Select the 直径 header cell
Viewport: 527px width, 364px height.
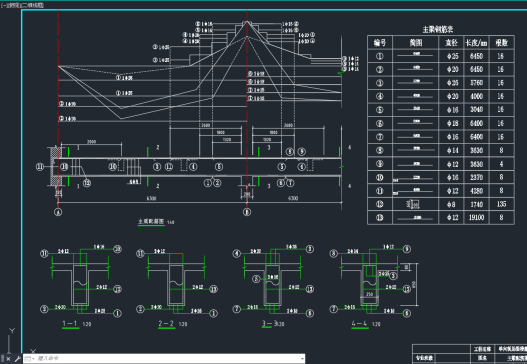[451, 43]
